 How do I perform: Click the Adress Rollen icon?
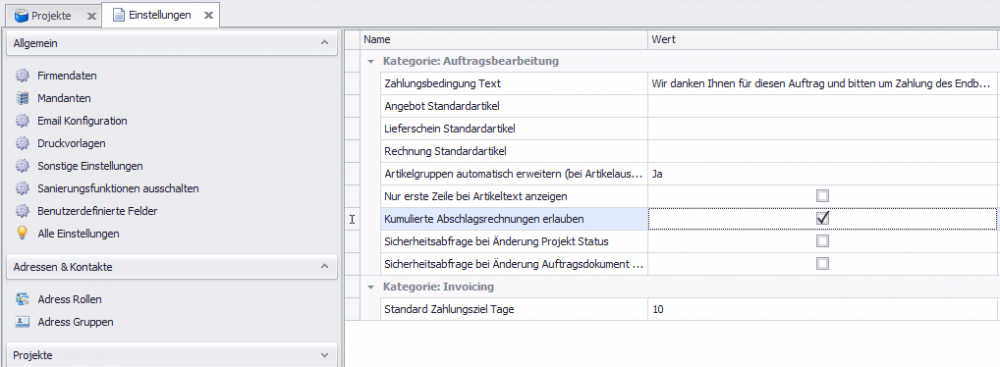[22, 299]
